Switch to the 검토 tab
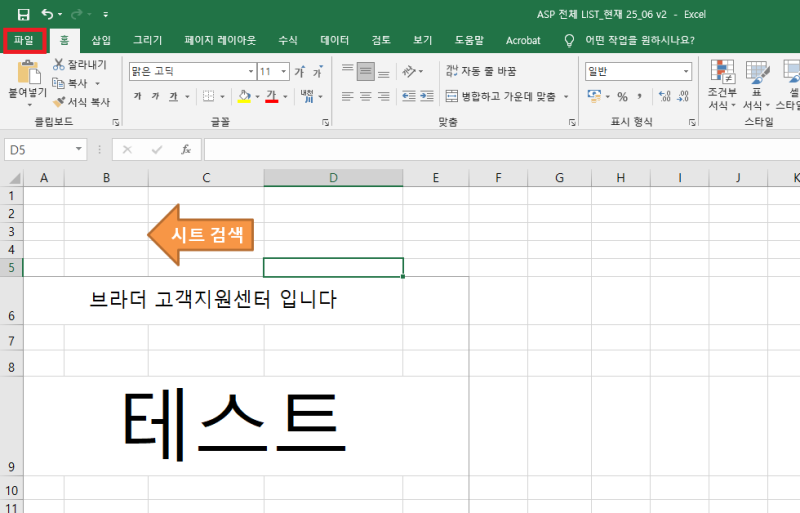 coord(381,40)
